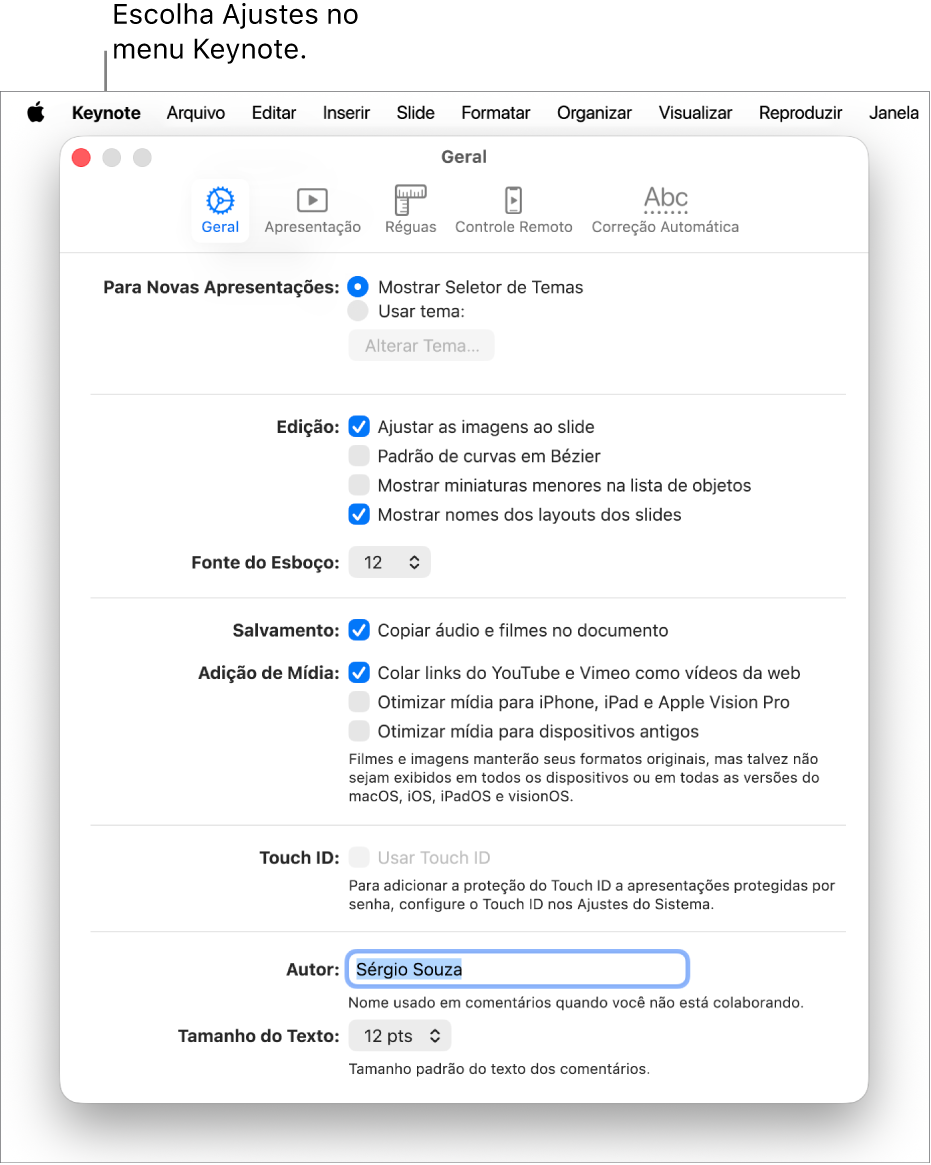This screenshot has height=1165, width=931.
Task: Open the Organizar menu
Action: 594,113
